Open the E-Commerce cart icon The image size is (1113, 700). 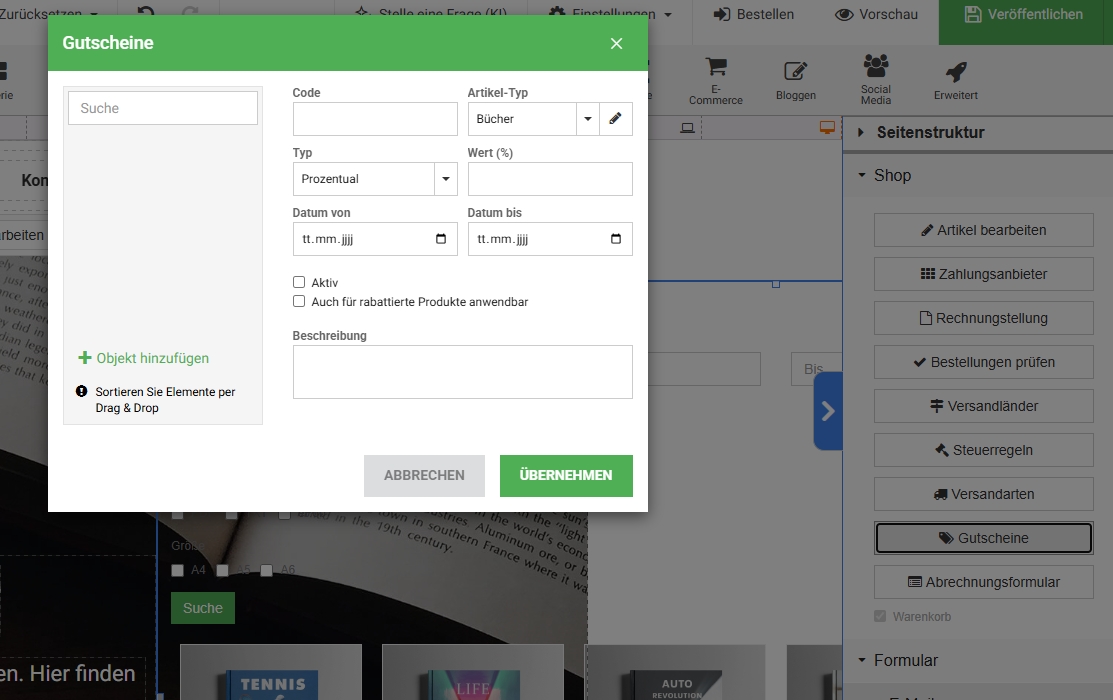pos(715,68)
